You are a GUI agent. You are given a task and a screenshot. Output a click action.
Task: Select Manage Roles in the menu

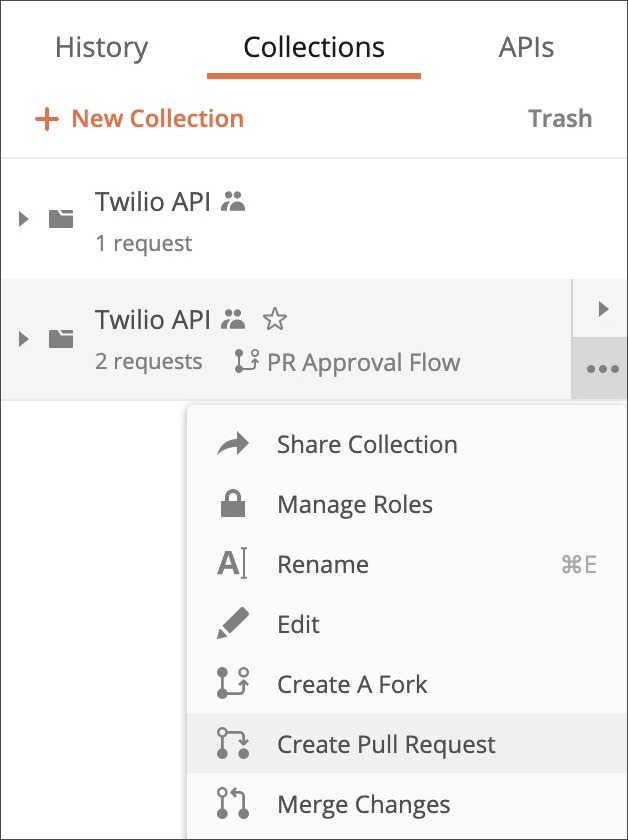pos(407,505)
